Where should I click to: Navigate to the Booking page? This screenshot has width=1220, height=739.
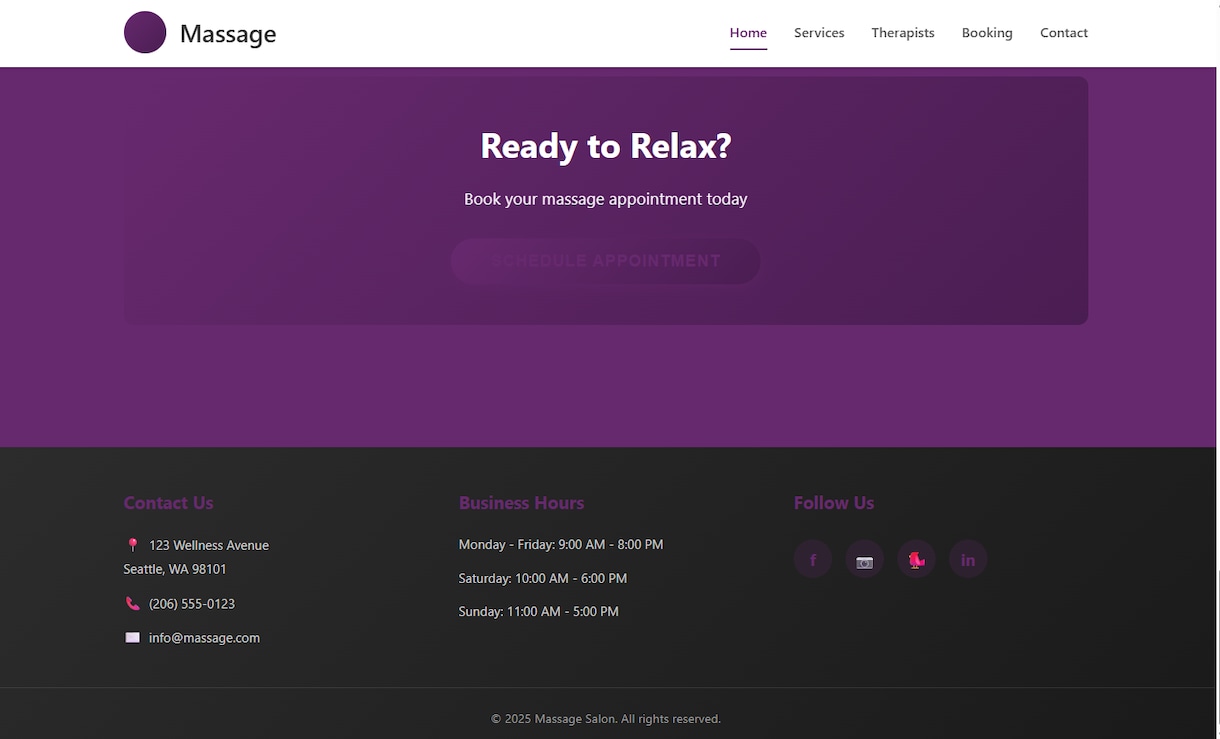point(987,33)
